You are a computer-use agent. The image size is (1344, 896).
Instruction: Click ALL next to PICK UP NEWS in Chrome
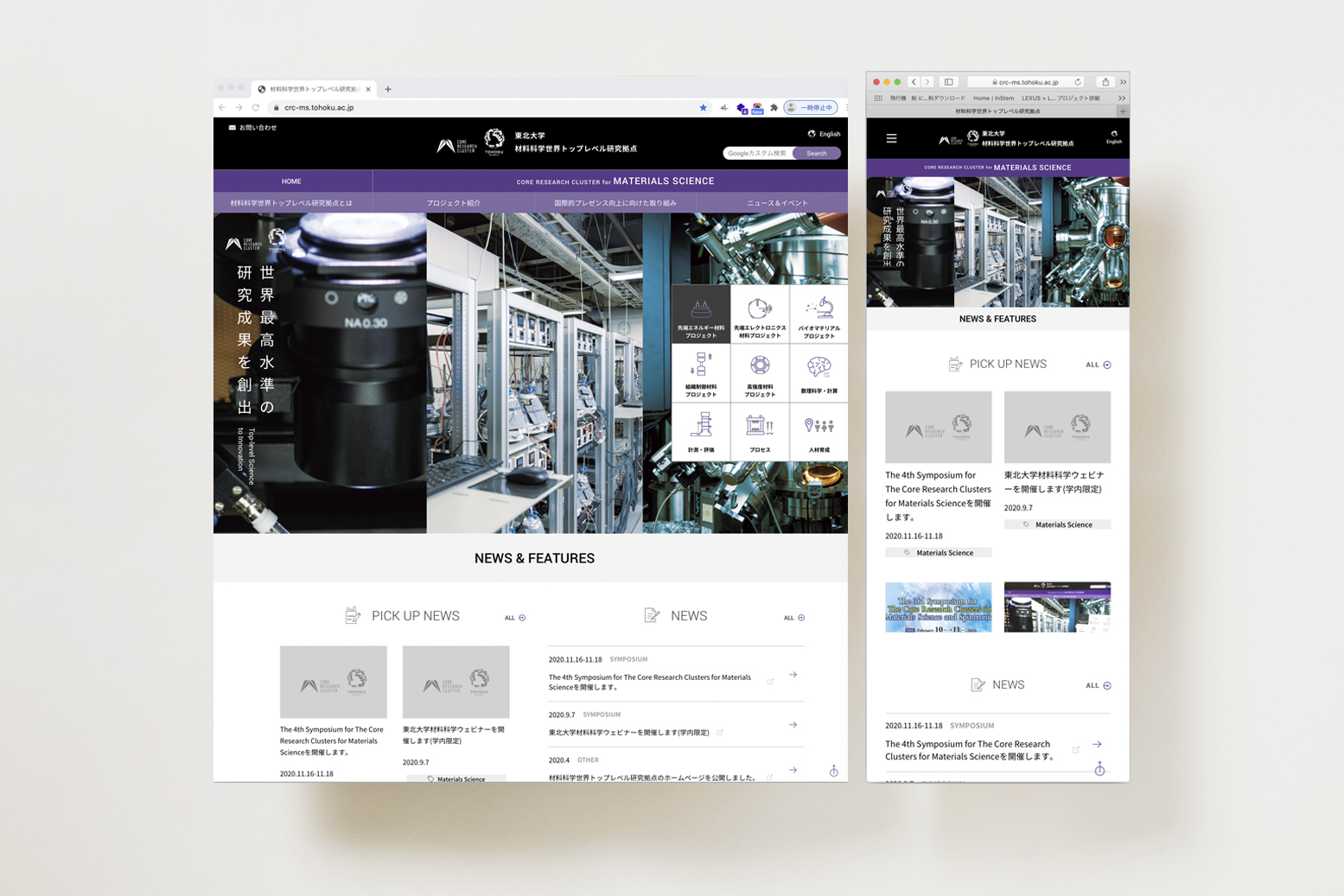click(515, 618)
